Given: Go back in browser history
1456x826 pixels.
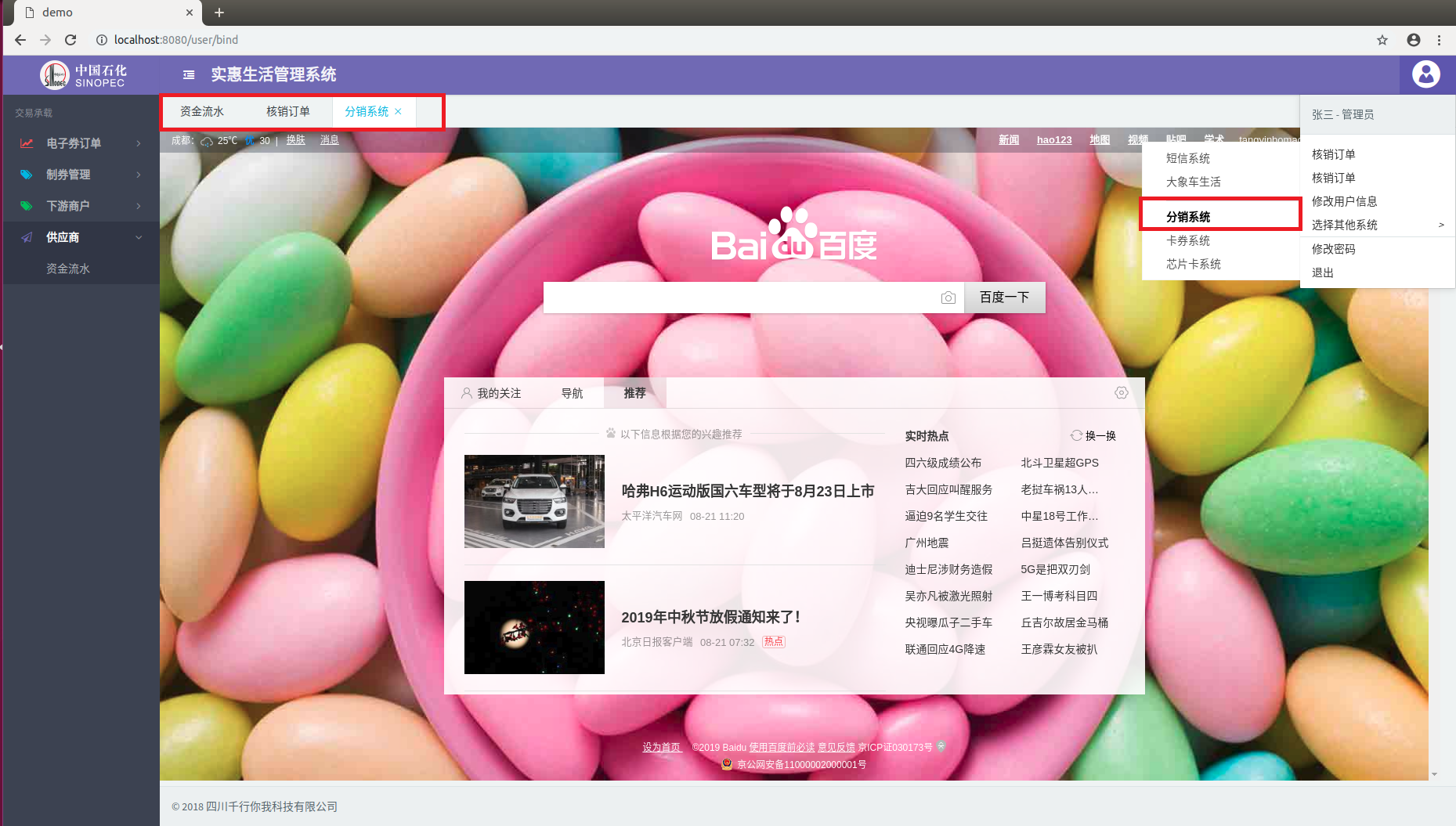Looking at the screenshot, I should click(20, 40).
